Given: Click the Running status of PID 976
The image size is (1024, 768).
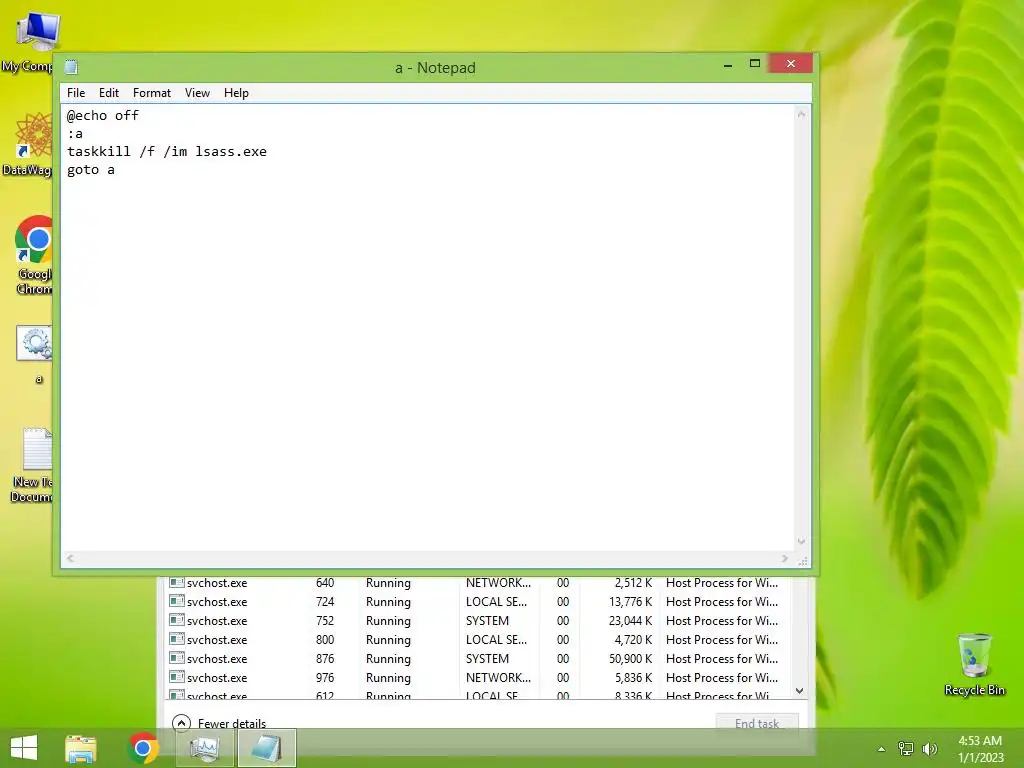Looking at the screenshot, I should (388, 677).
